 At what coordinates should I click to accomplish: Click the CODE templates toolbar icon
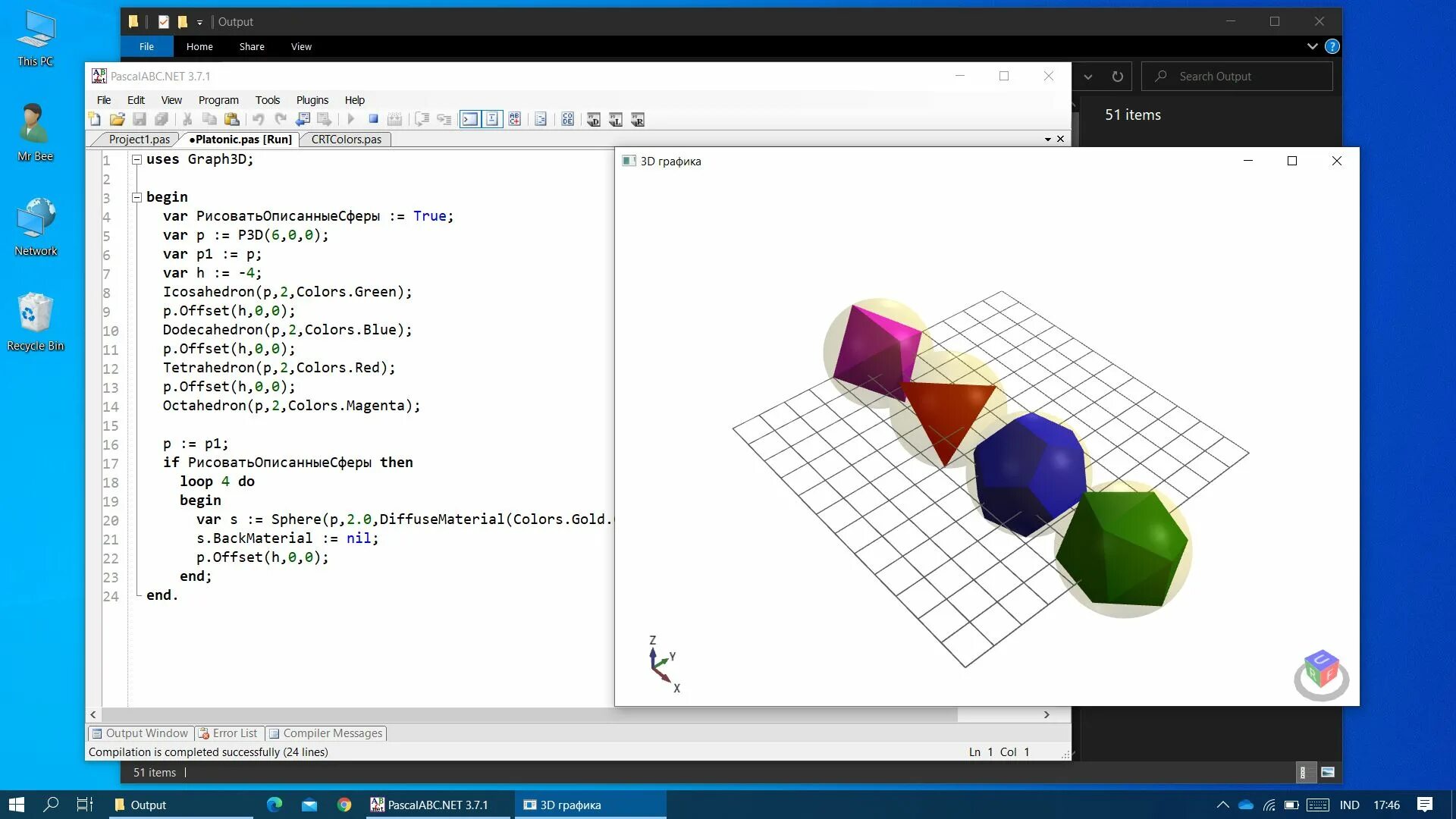click(x=568, y=119)
